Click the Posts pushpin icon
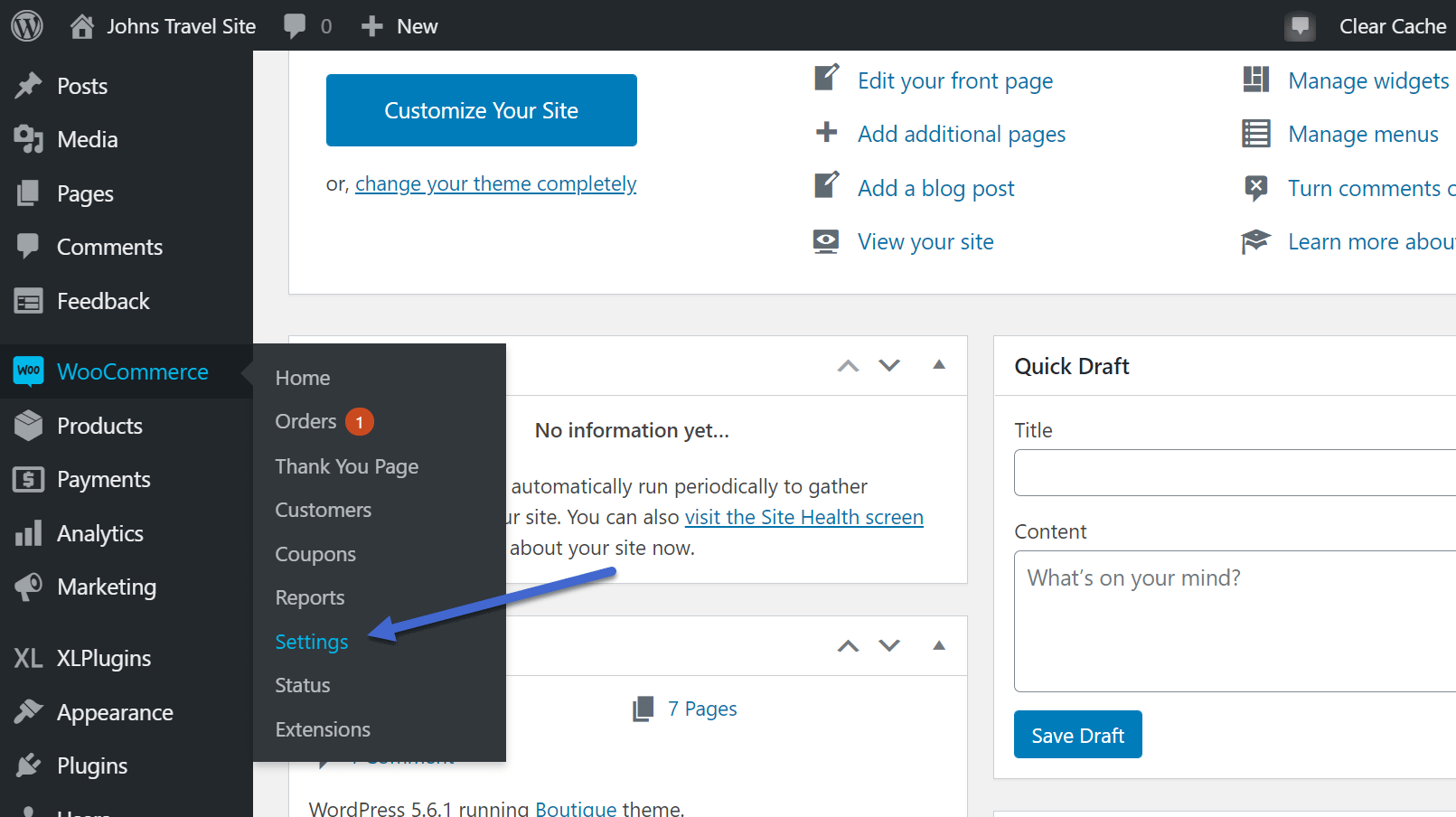Viewport: 1456px width, 817px height. [x=29, y=86]
